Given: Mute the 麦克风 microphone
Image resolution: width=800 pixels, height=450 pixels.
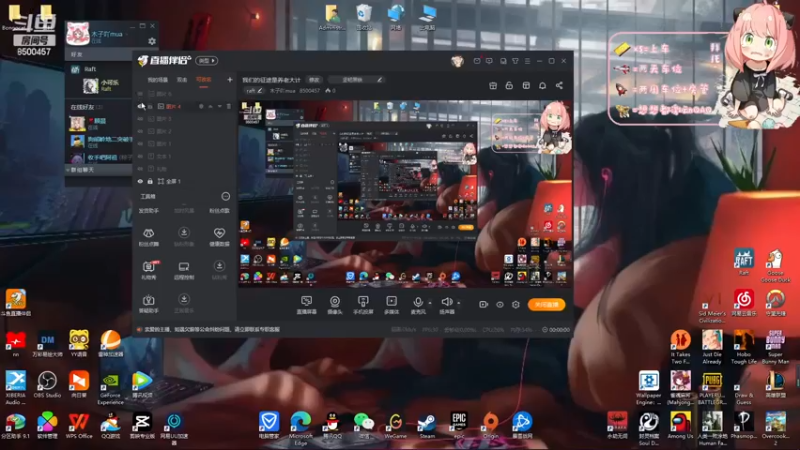Looking at the screenshot, I should [x=418, y=305].
